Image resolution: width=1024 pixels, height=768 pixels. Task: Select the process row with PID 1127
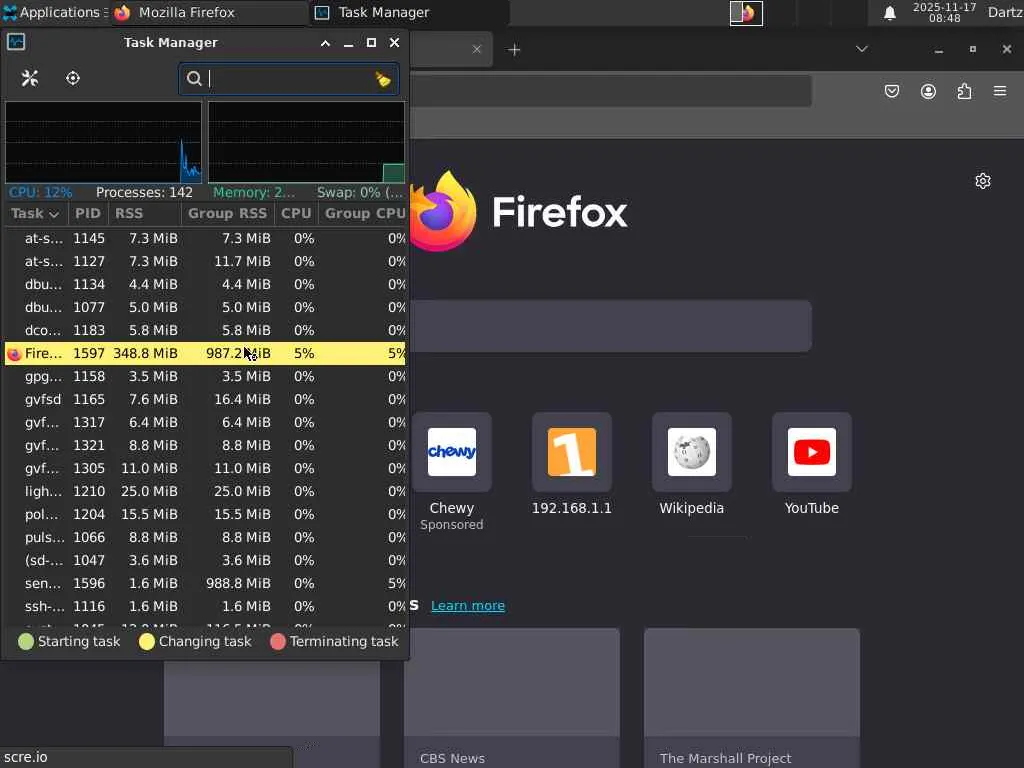click(205, 261)
